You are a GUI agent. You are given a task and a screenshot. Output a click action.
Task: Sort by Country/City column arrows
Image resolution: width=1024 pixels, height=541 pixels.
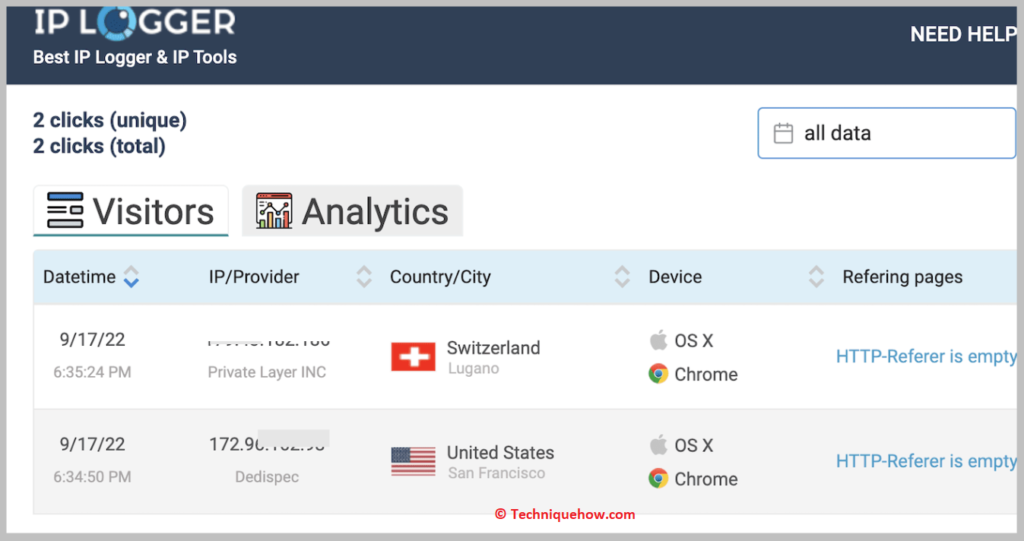click(622, 277)
